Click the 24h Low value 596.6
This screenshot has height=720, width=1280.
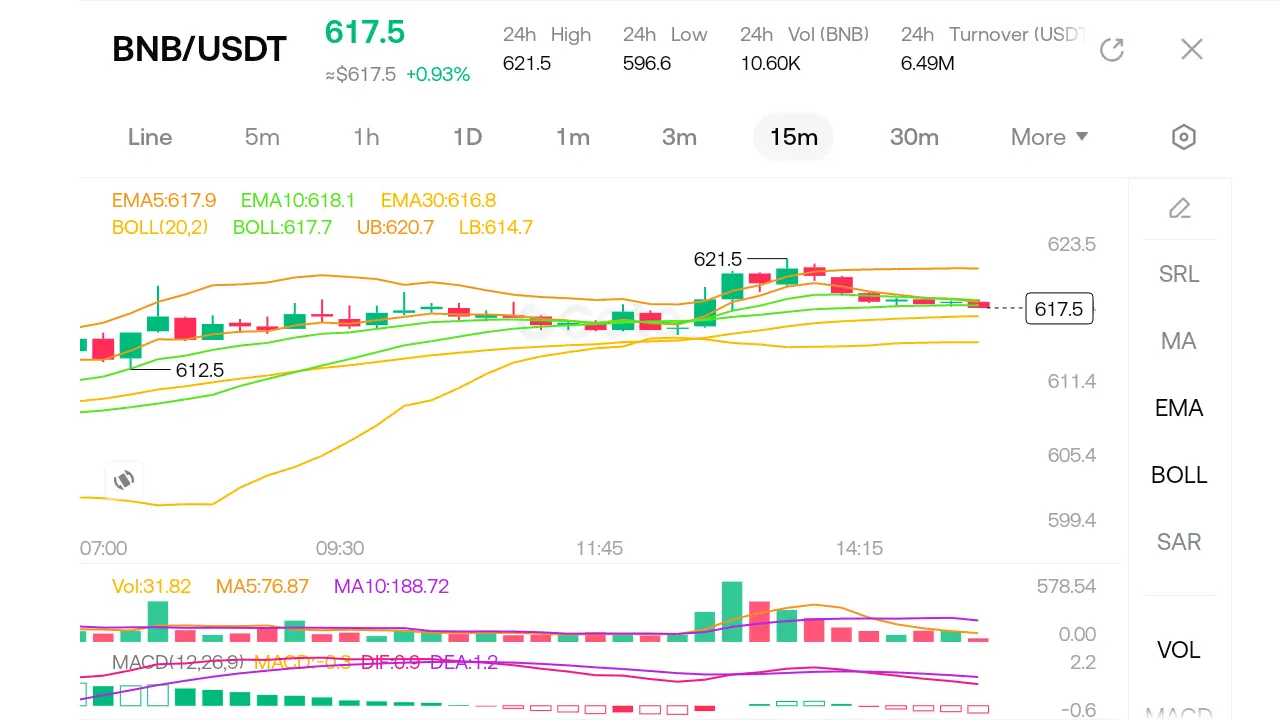[x=647, y=63]
